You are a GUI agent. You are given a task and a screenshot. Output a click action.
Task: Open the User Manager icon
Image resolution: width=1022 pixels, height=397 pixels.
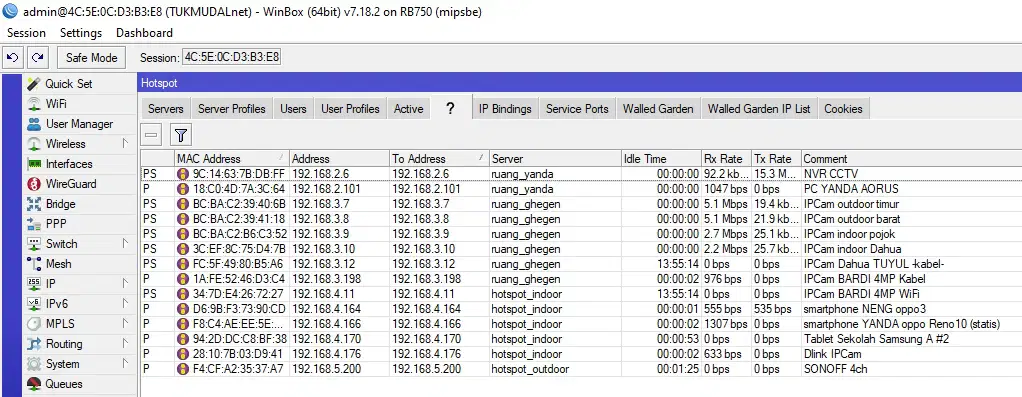pos(34,124)
